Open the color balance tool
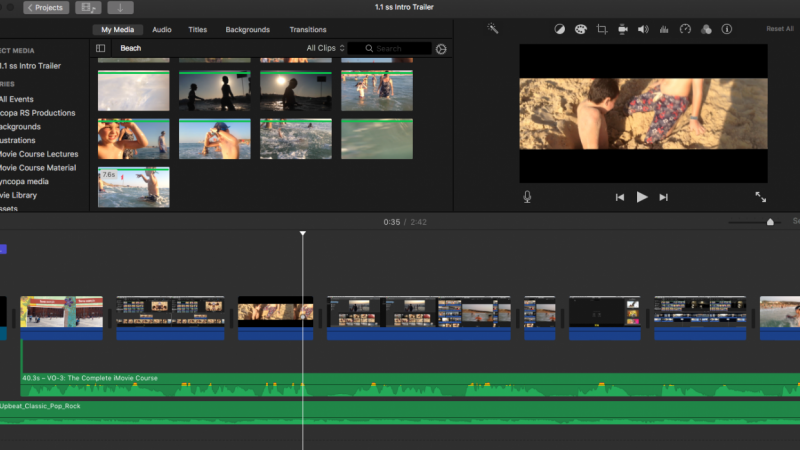The height and width of the screenshot is (450, 800). [x=560, y=29]
